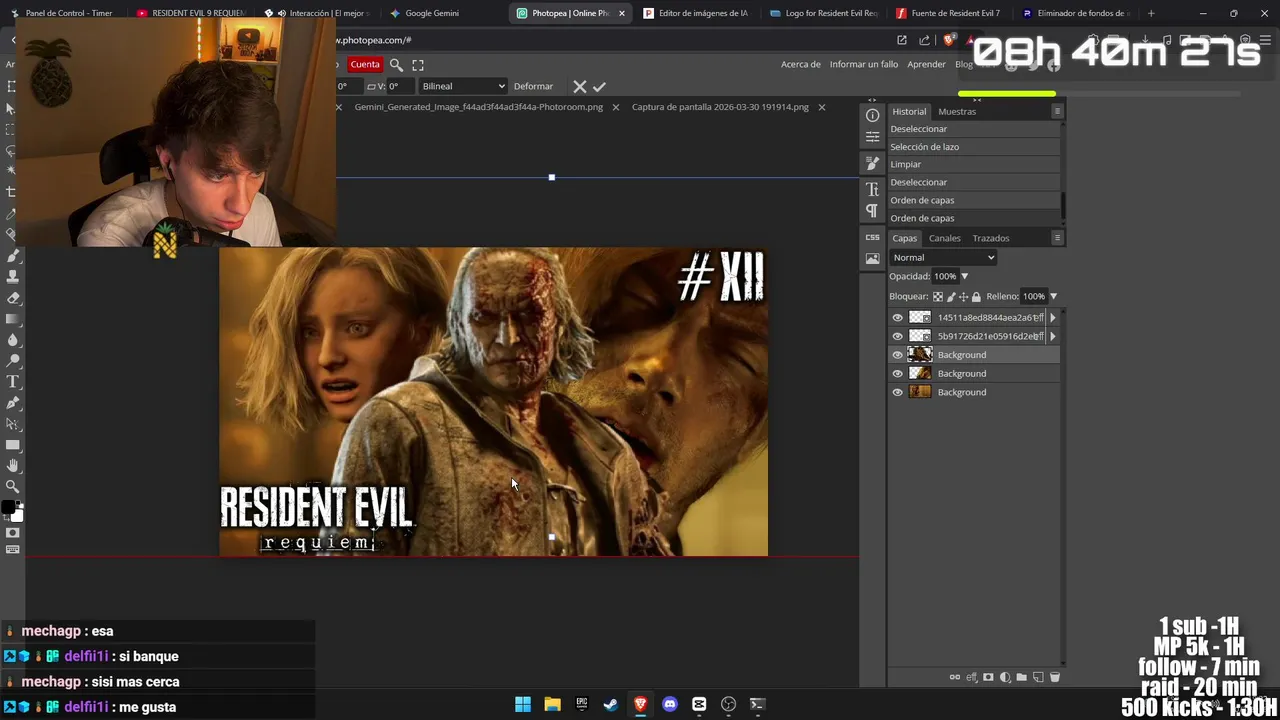This screenshot has width=1280, height=720.
Task: Select the Crop tool
Action: click(11, 192)
